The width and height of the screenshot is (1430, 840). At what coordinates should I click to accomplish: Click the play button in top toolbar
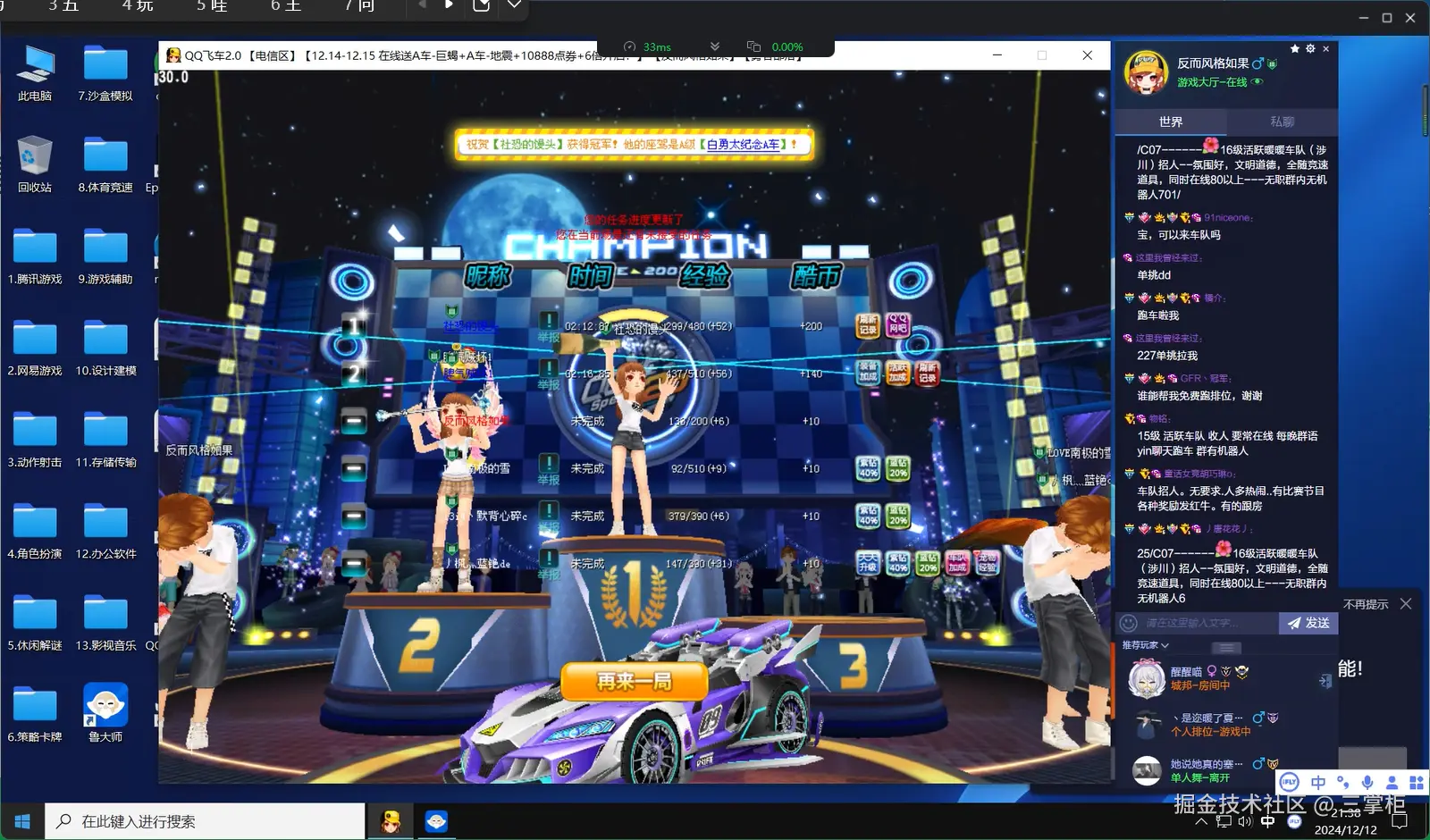click(x=450, y=5)
